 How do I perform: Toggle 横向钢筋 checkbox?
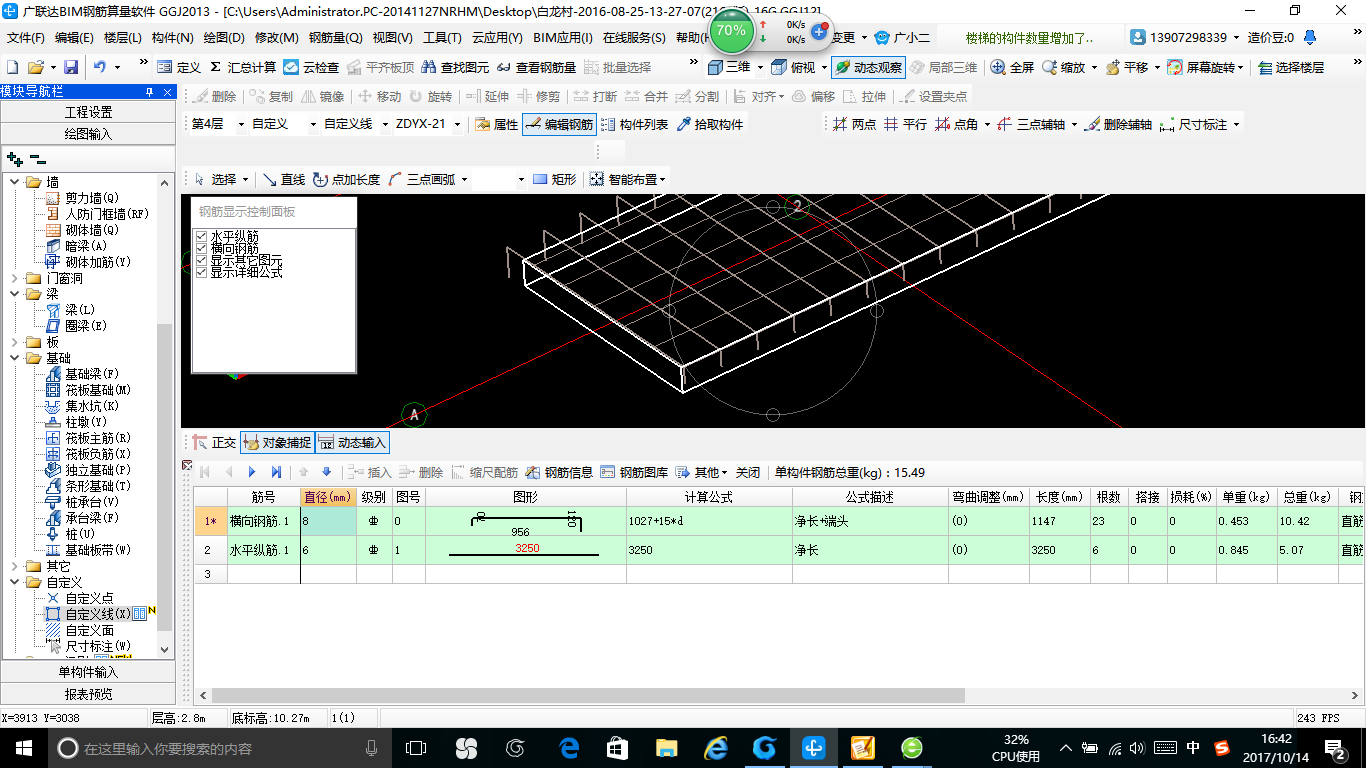coord(201,248)
